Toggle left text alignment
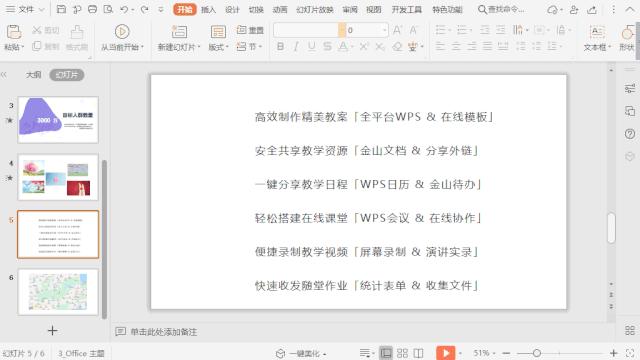640x360 pixels. click(x=440, y=47)
